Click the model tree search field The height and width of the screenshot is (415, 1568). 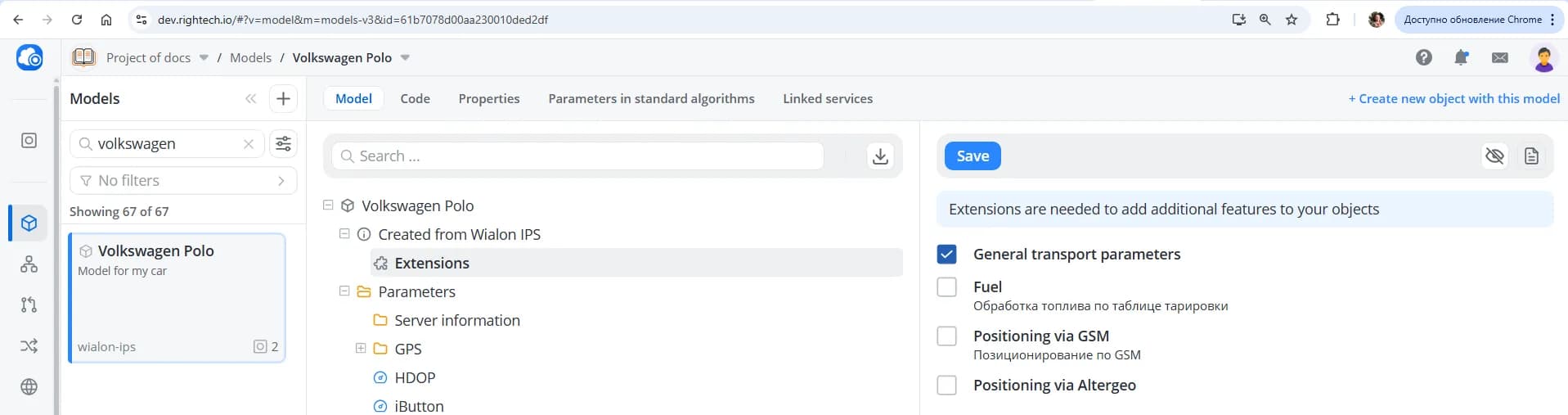click(577, 156)
